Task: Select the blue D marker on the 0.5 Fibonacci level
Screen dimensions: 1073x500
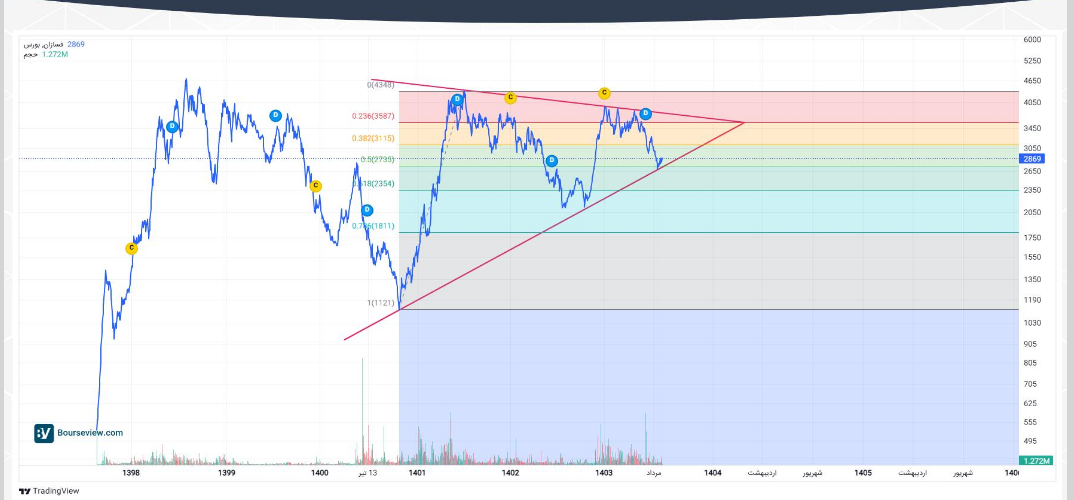Action: (x=551, y=160)
